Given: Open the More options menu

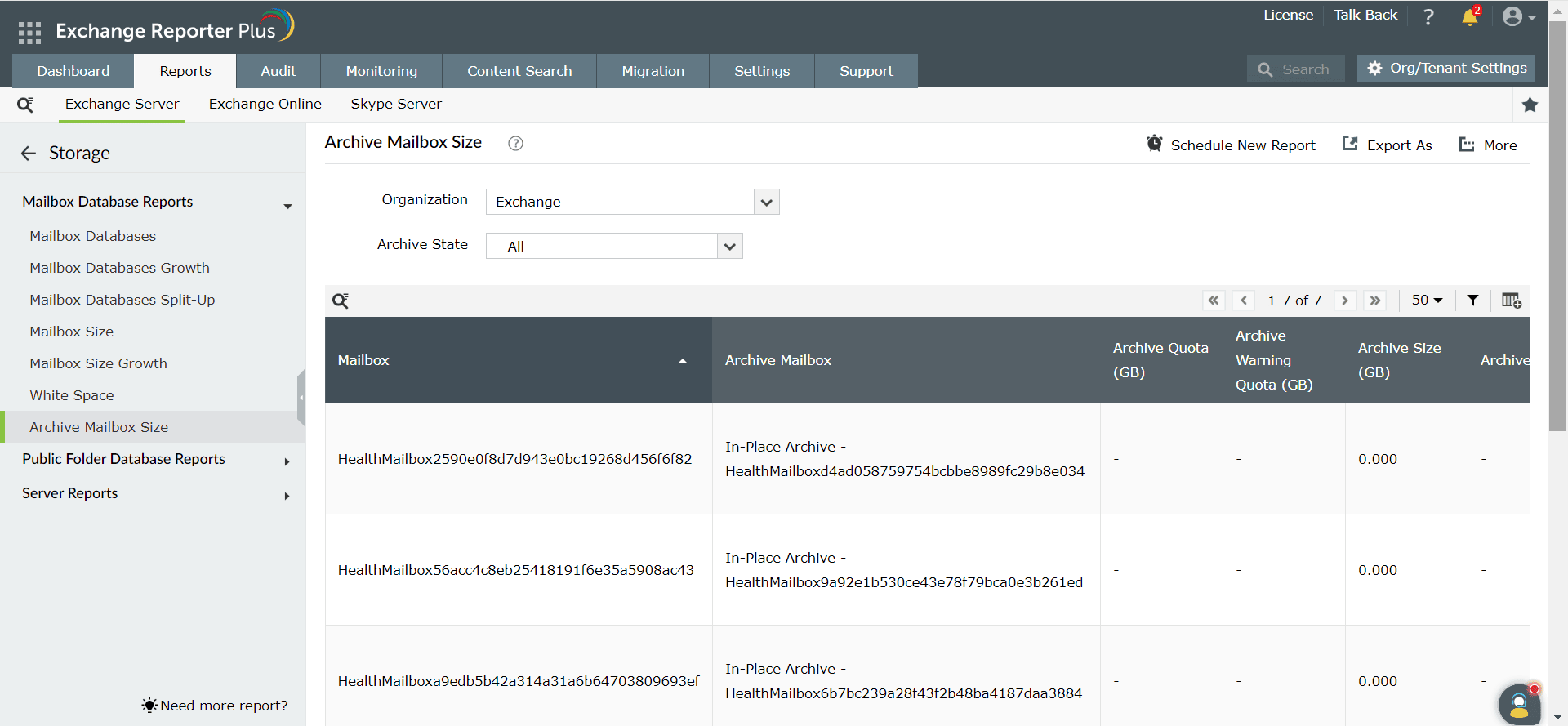Looking at the screenshot, I should pyautogui.click(x=1488, y=145).
